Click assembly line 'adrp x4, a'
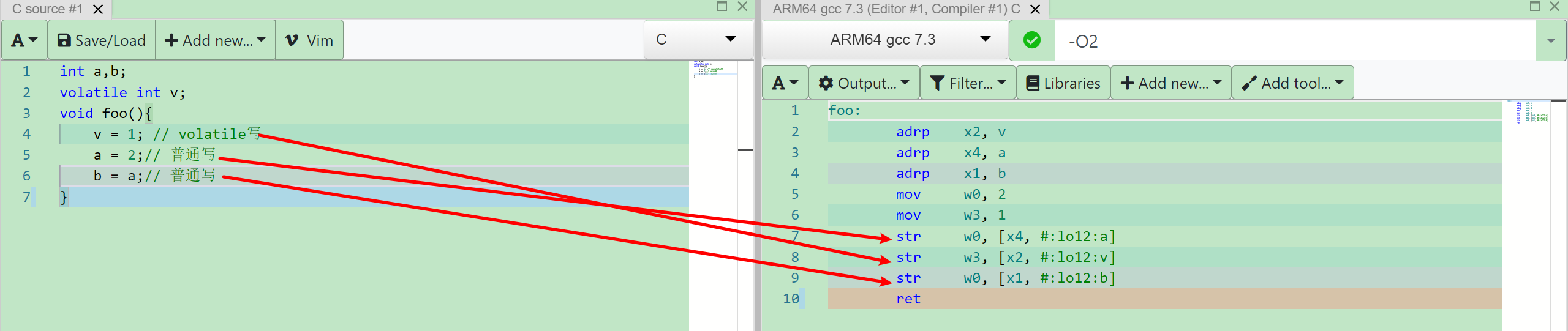The height and width of the screenshot is (331, 1568). pos(951,152)
